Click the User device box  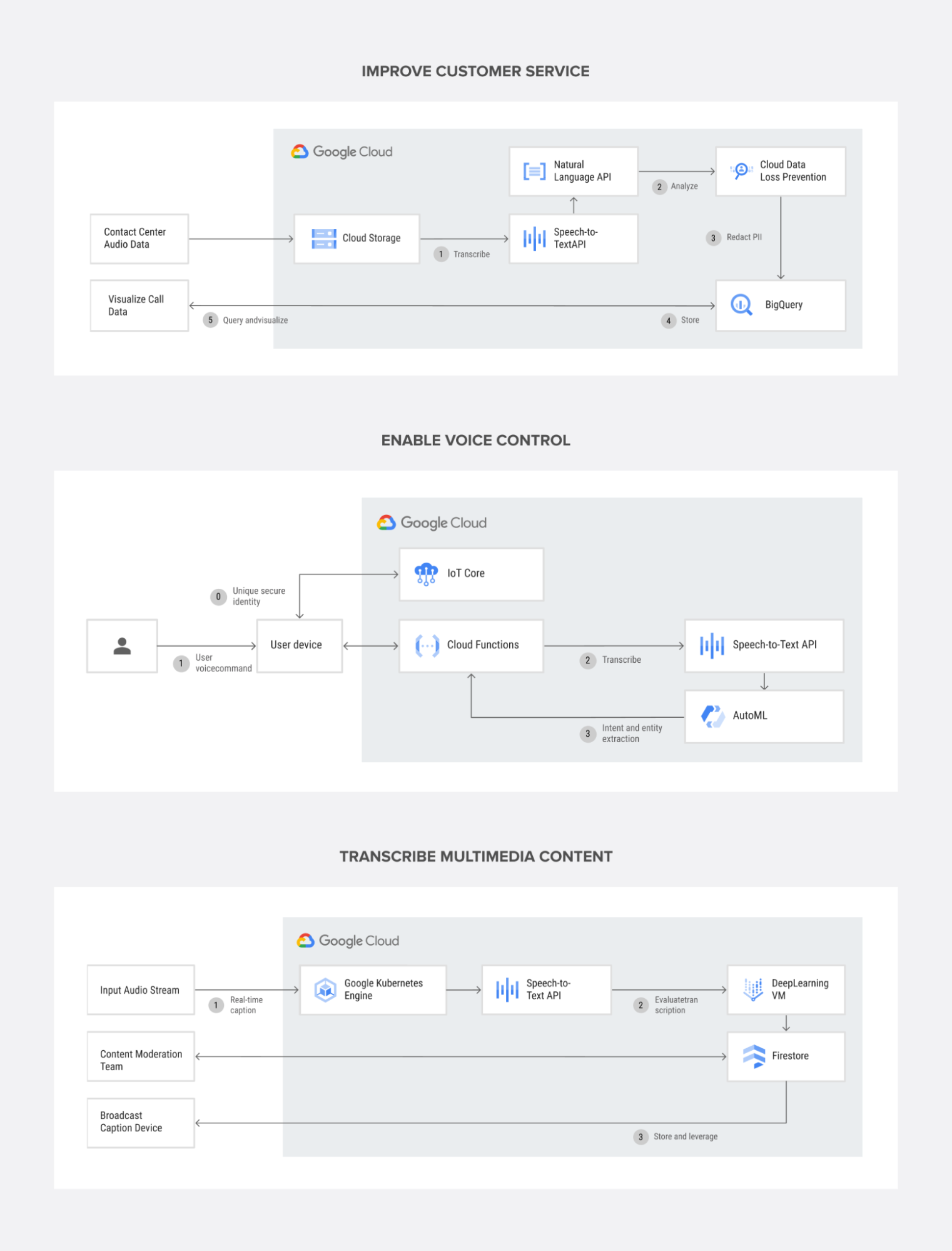pyautogui.click(x=299, y=646)
